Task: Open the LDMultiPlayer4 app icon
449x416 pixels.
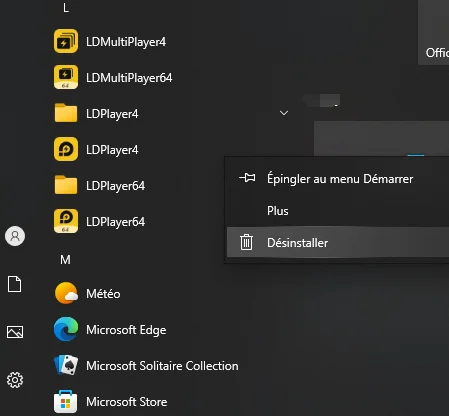Action: click(66, 41)
